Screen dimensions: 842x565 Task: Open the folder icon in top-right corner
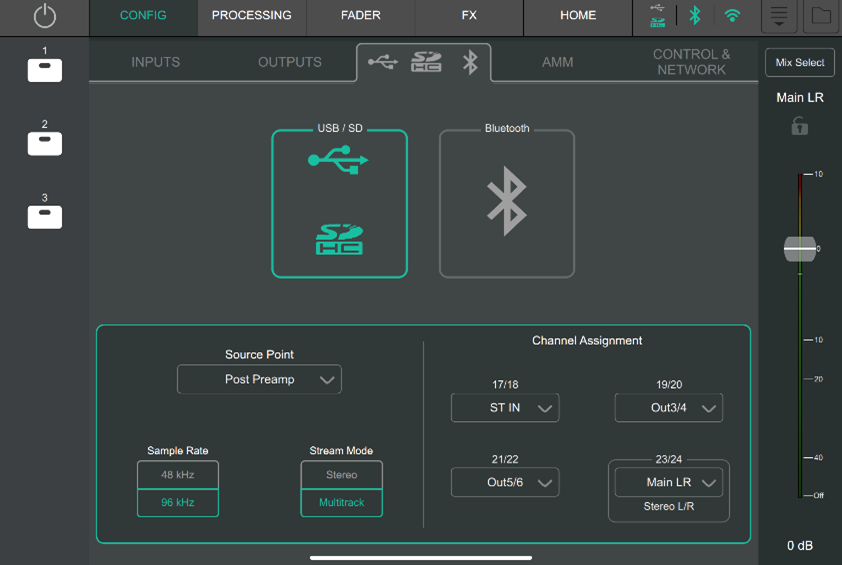[x=821, y=16]
